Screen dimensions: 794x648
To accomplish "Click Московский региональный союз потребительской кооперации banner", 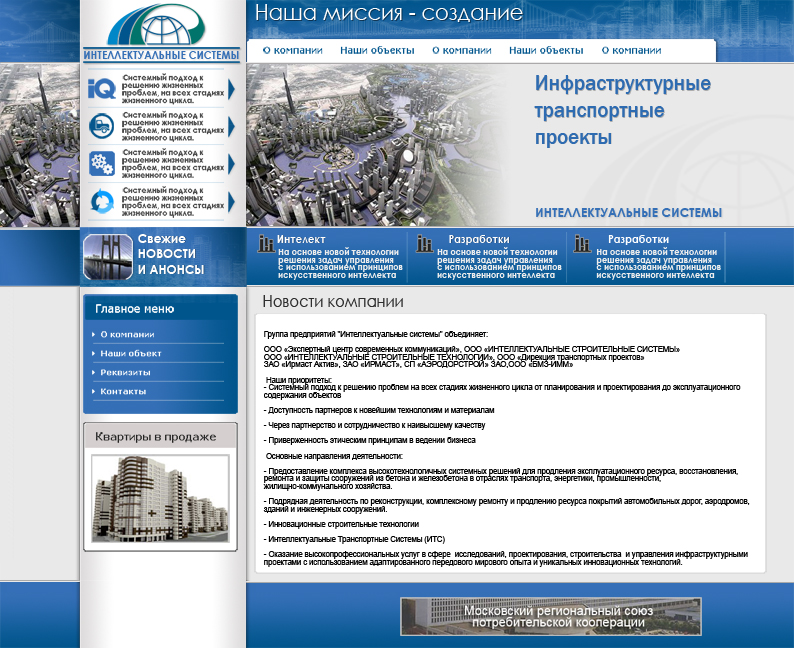I will (551, 616).
